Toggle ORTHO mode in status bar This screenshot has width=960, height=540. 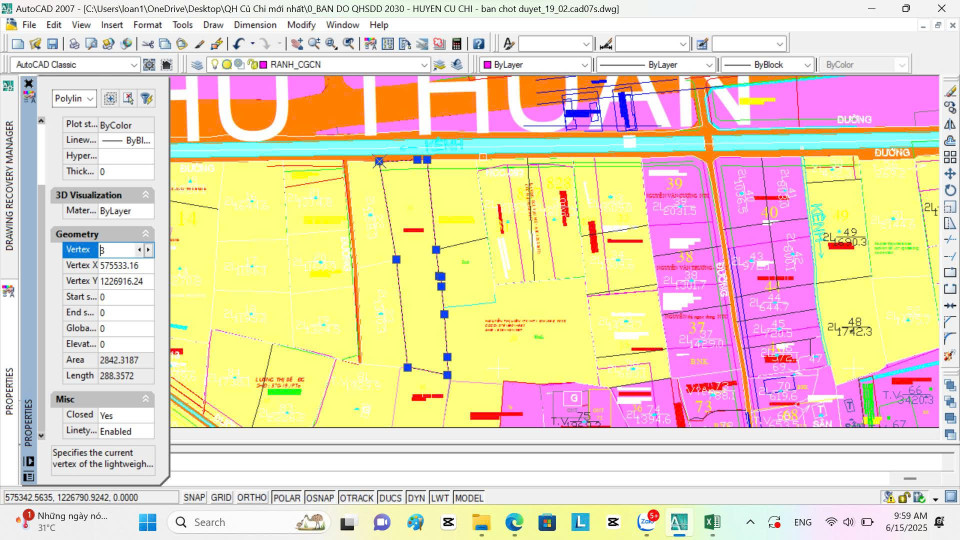[252, 498]
